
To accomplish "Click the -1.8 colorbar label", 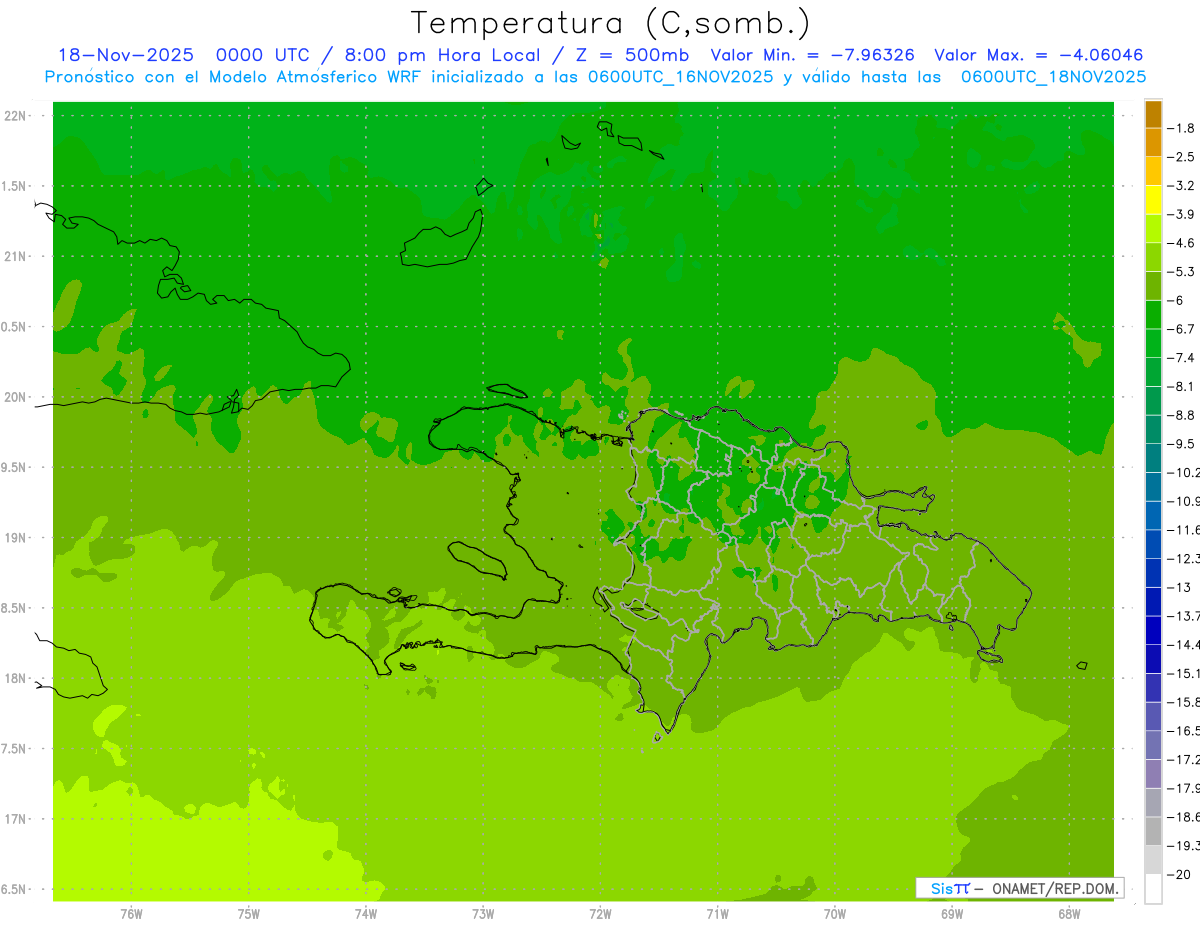I will pyautogui.click(x=1182, y=128).
